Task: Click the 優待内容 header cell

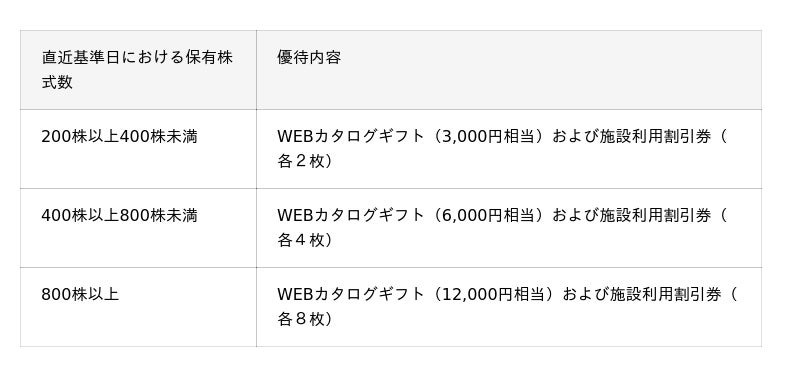Action: [x=509, y=70]
